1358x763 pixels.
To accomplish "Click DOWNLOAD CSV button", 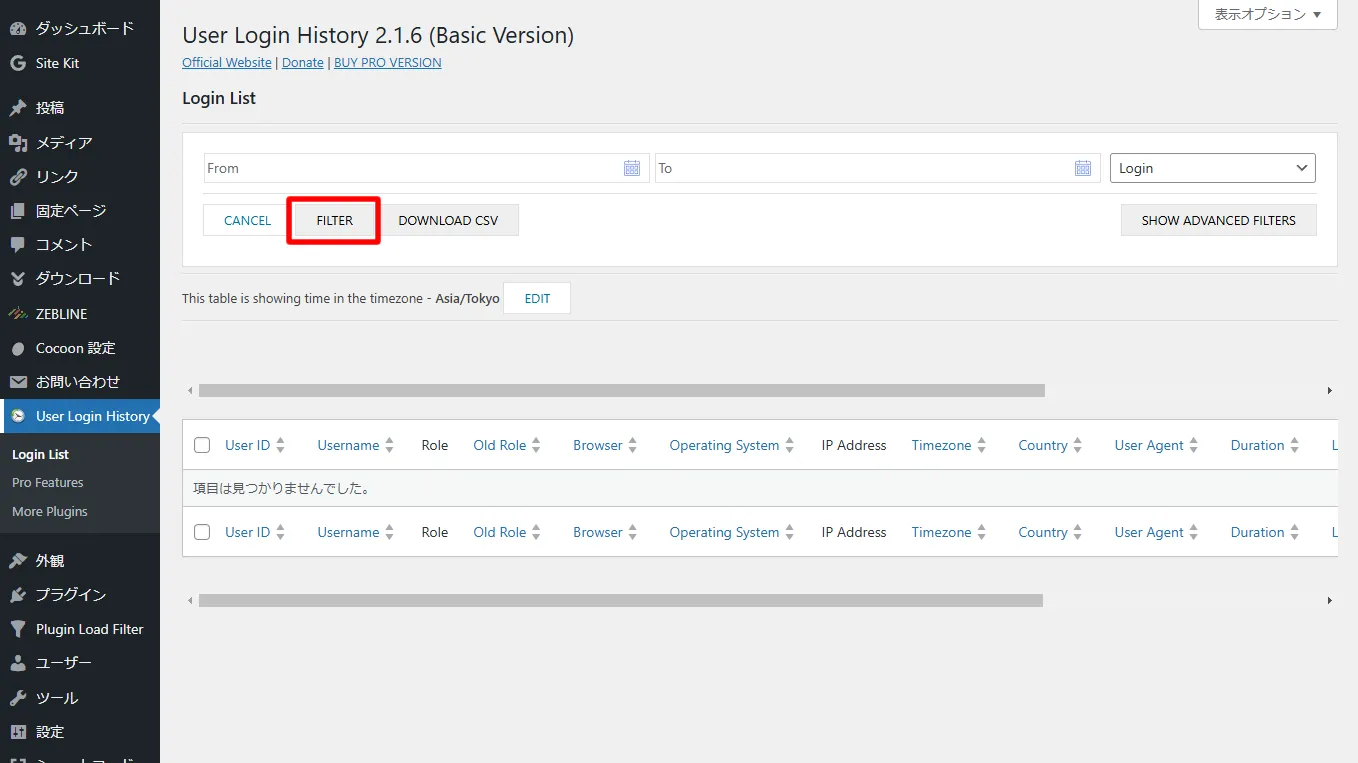I will pos(448,220).
